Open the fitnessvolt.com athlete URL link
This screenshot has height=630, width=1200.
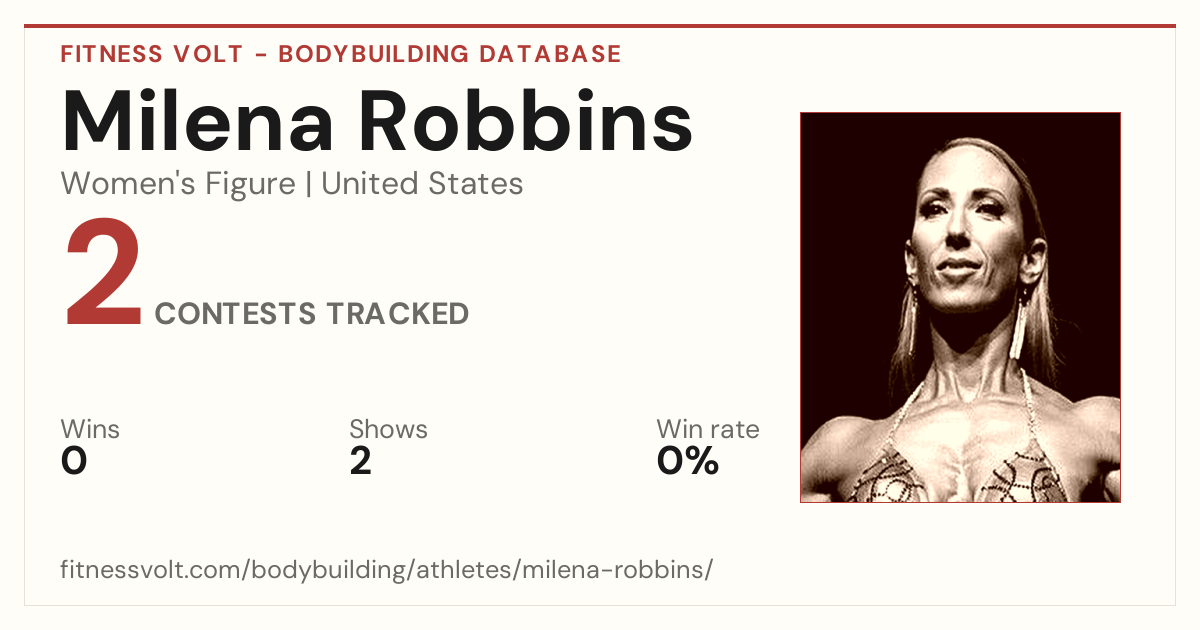[x=386, y=570]
